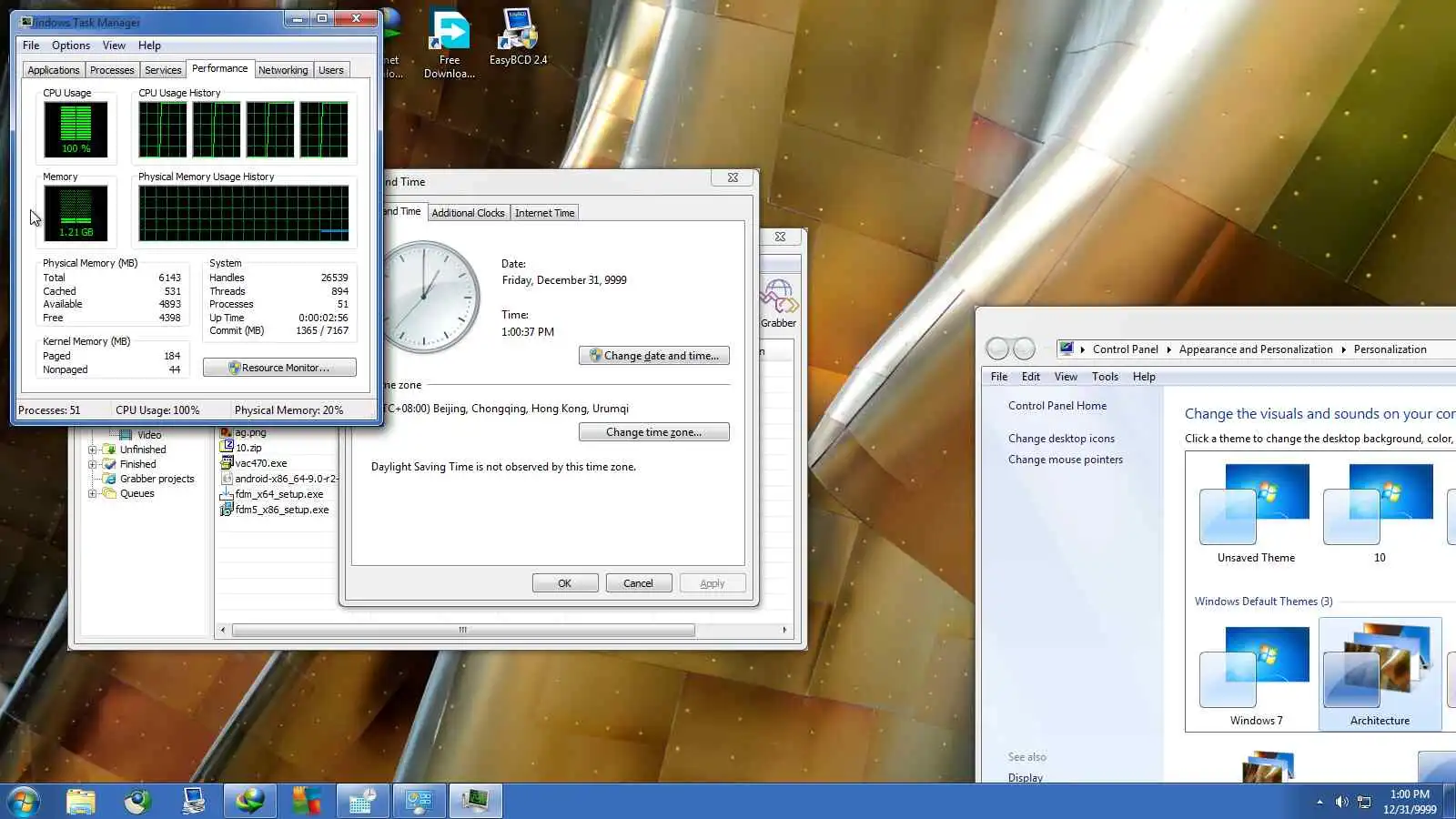Screen dimensions: 1456x819
Task: Select the Unsaved Theme thumbnail
Action: click(1256, 513)
